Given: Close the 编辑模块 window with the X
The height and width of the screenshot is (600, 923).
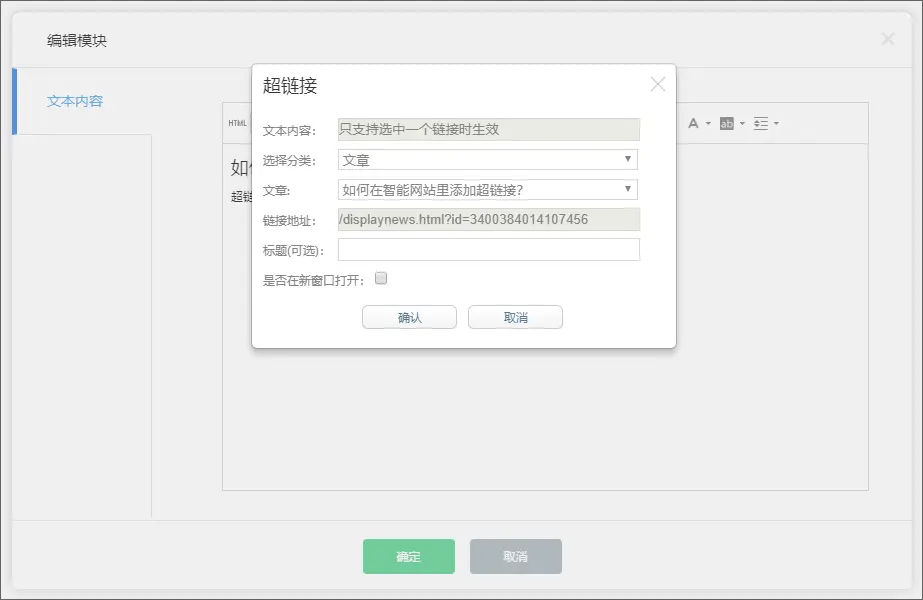Looking at the screenshot, I should [x=887, y=39].
